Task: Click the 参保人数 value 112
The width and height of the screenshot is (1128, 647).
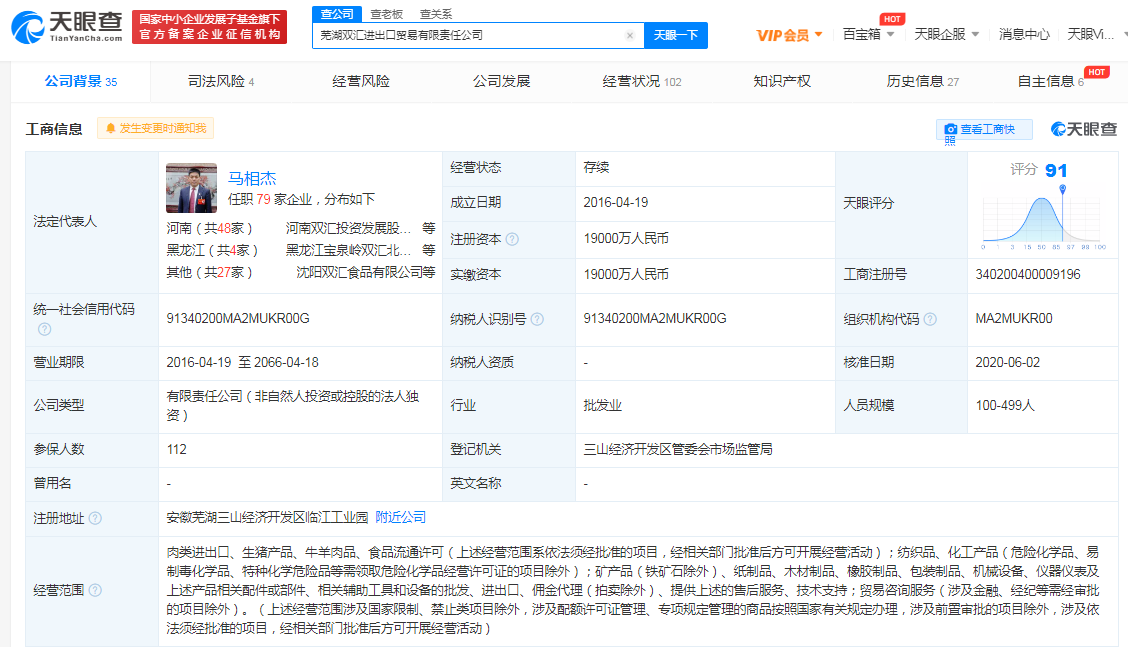Action: click(176, 449)
